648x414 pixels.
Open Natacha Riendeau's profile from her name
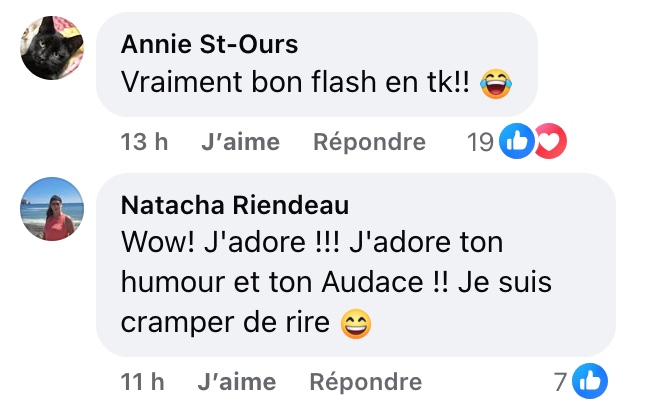235,205
